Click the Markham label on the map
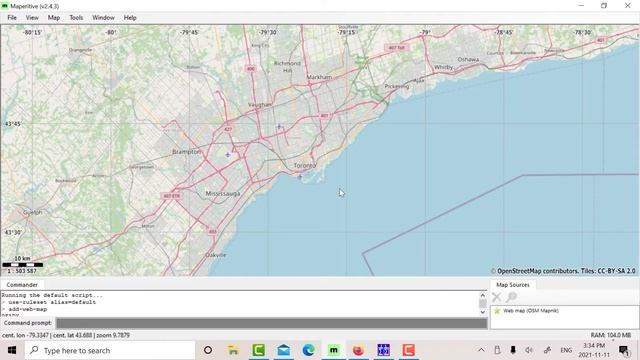The width and height of the screenshot is (640, 360). [x=319, y=77]
